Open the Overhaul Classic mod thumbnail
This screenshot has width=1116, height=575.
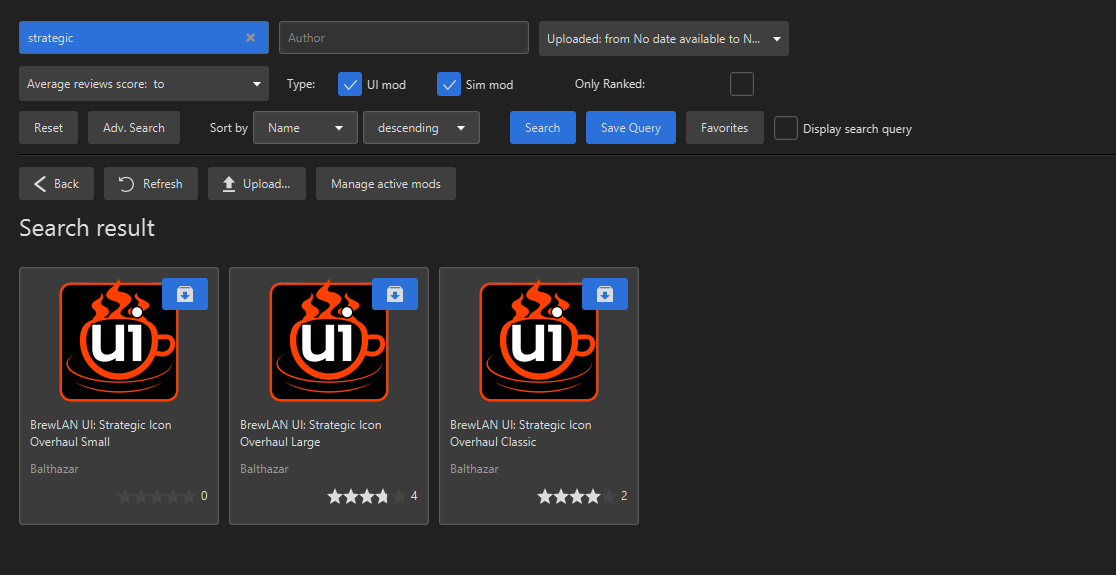pos(539,340)
